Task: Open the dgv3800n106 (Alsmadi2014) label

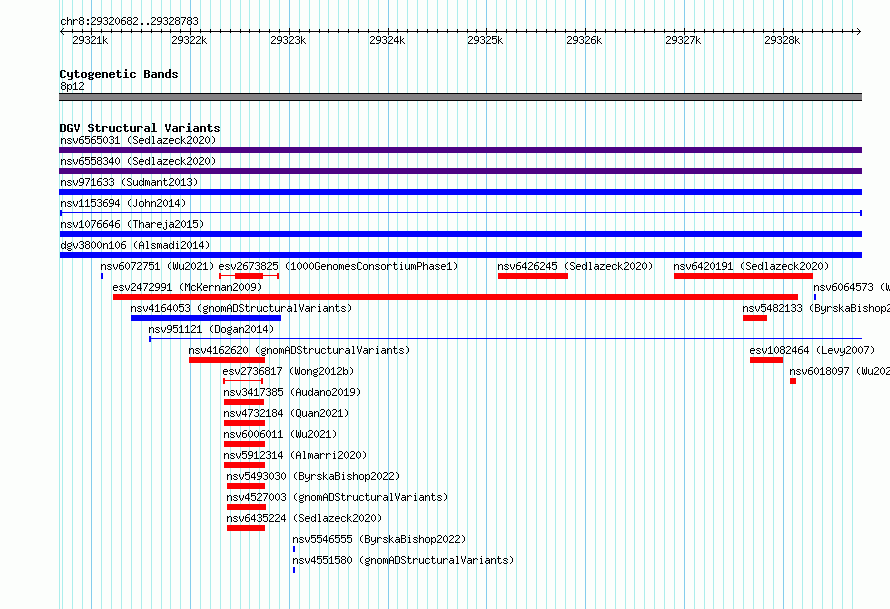Action: [135, 245]
